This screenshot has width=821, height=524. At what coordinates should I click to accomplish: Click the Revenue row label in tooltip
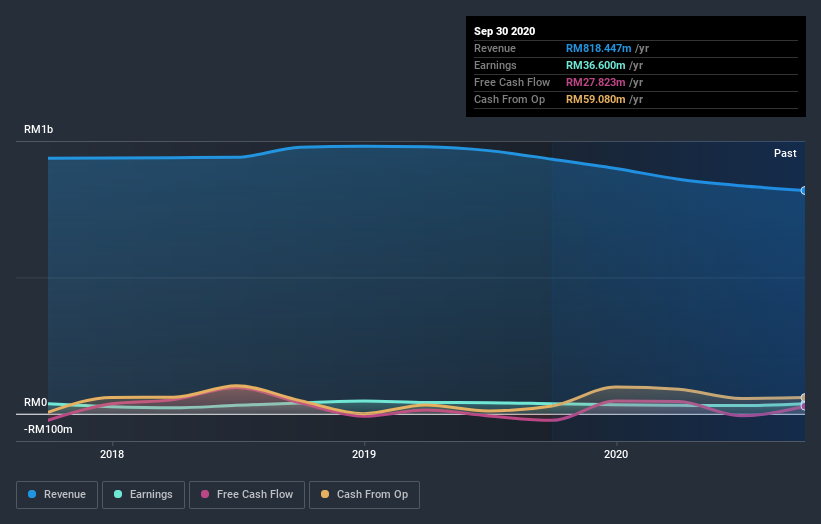pyautogui.click(x=495, y=48)
